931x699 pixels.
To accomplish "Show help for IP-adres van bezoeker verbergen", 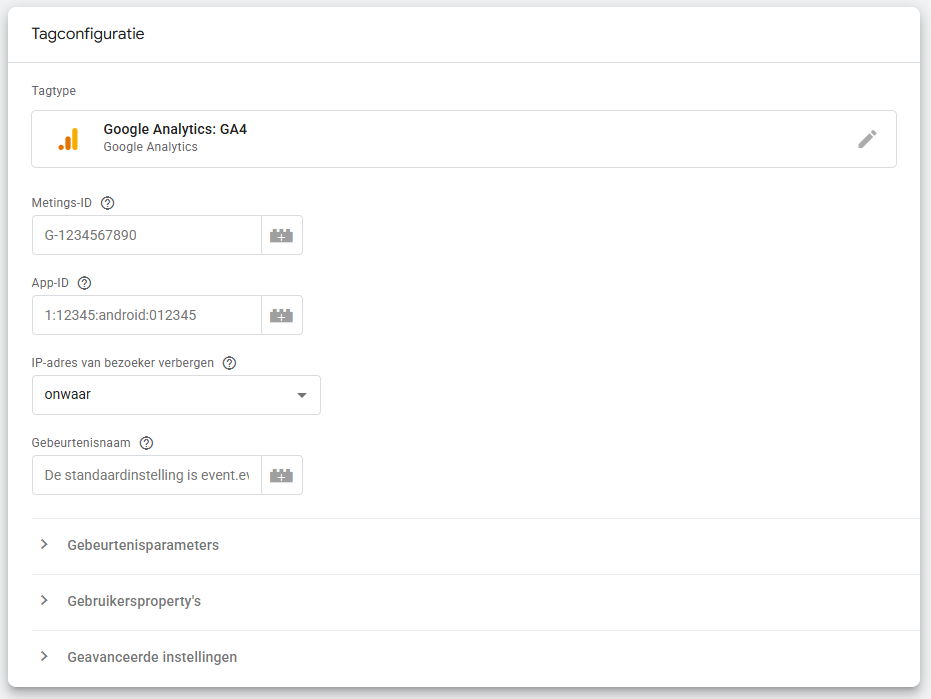I will (229, 363).
